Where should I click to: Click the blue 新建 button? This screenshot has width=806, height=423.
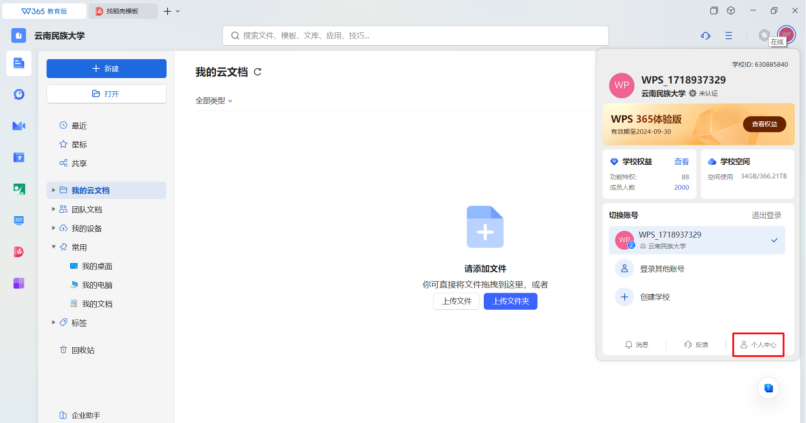[106, 68]
